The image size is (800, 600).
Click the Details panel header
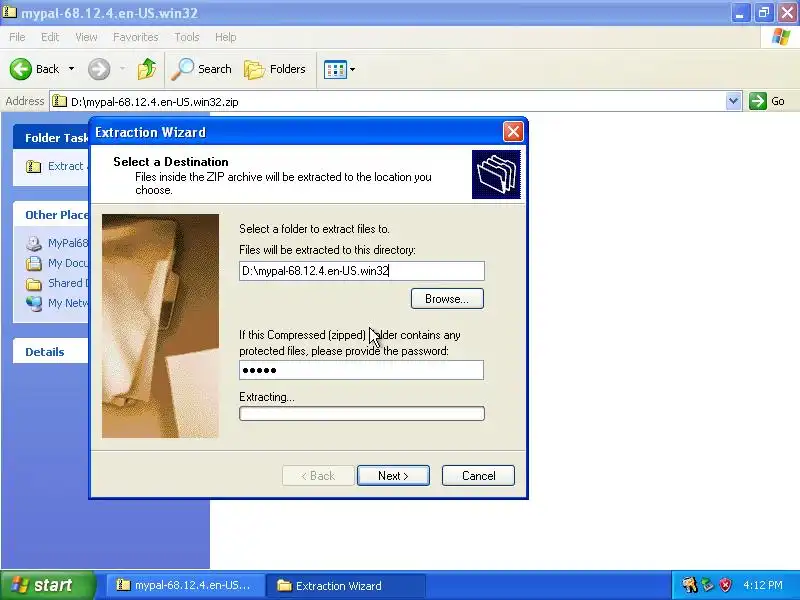51,352
